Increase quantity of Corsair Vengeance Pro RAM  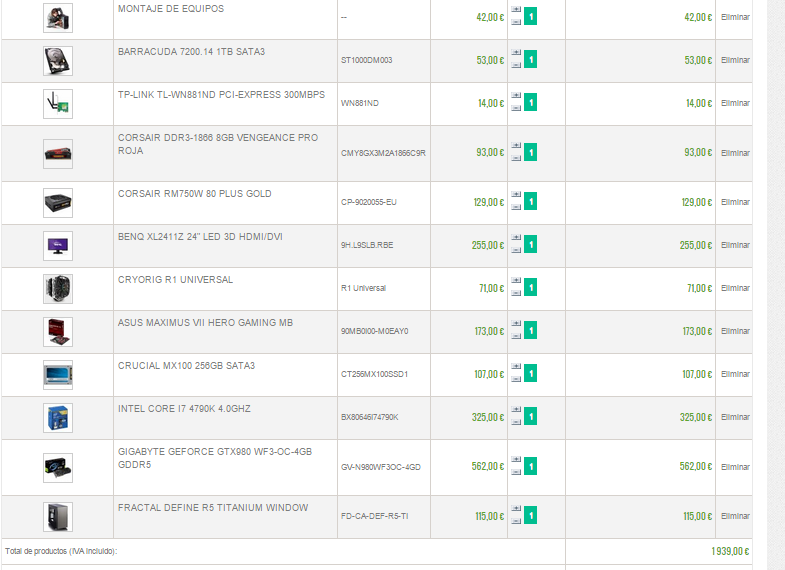point(516,146)
